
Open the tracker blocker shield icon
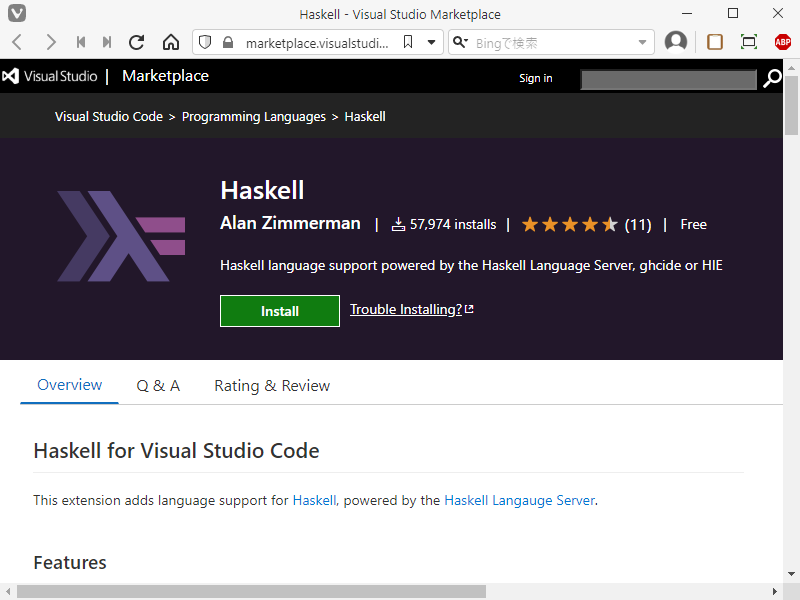pos(205,42)
